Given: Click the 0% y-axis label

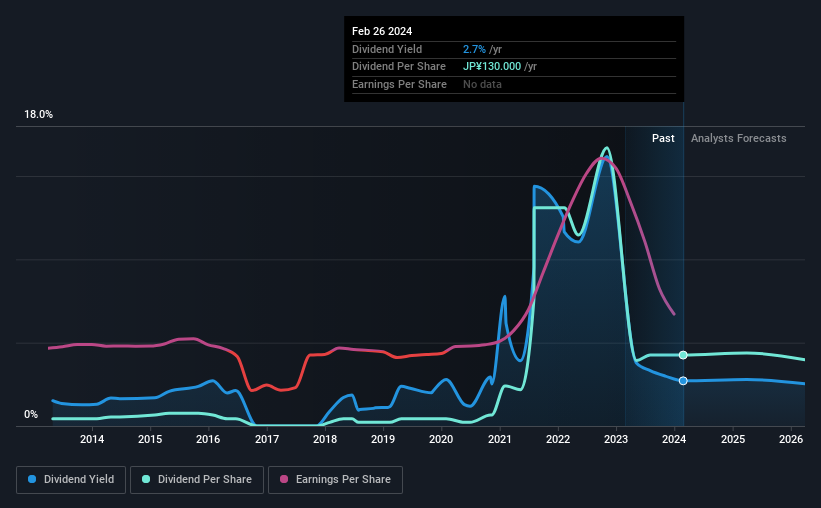Looking at the screenshot, I should (31, 414).
